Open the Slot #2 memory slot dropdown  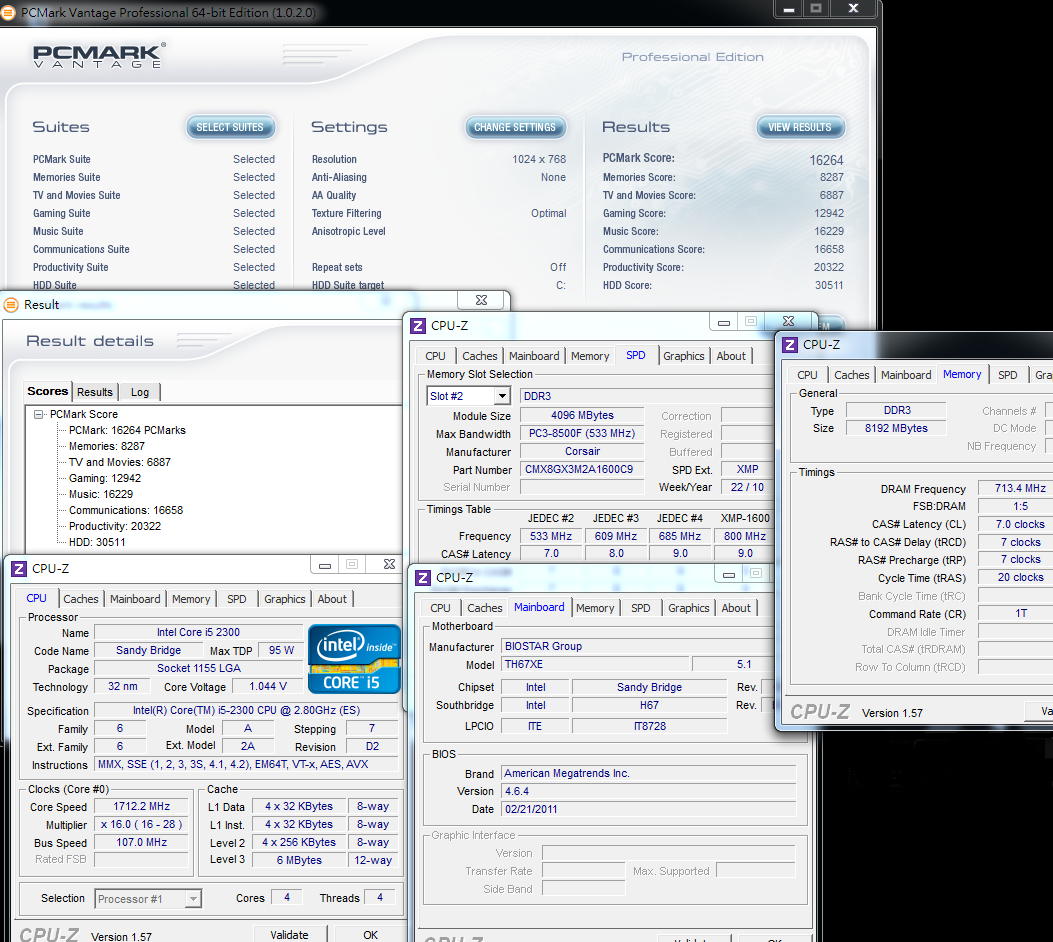tap(502, 396)
